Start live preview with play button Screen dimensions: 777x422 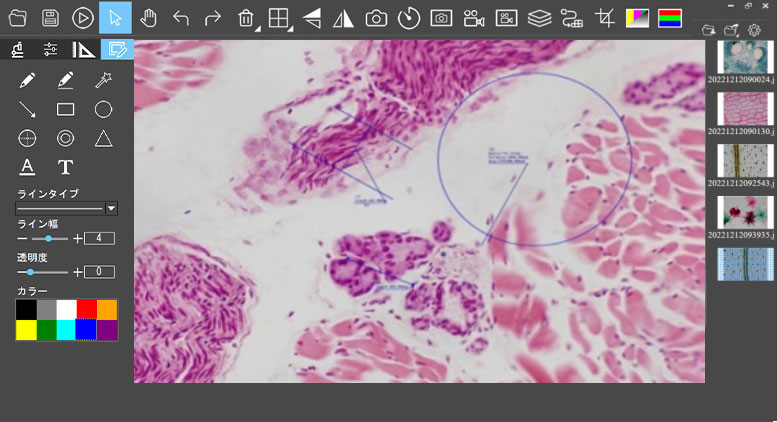click(83, 18)
